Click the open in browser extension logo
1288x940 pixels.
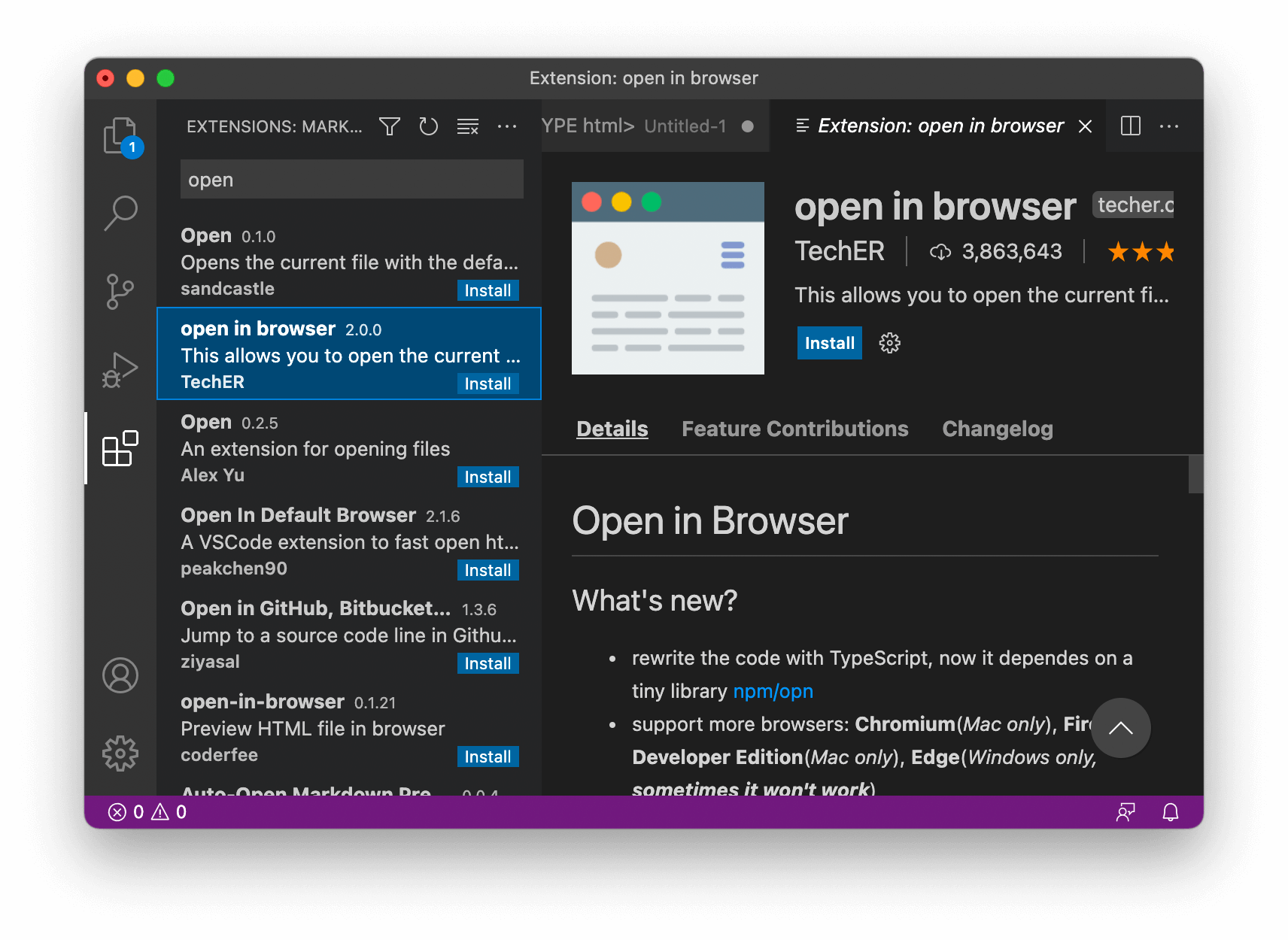click(668, 278)
